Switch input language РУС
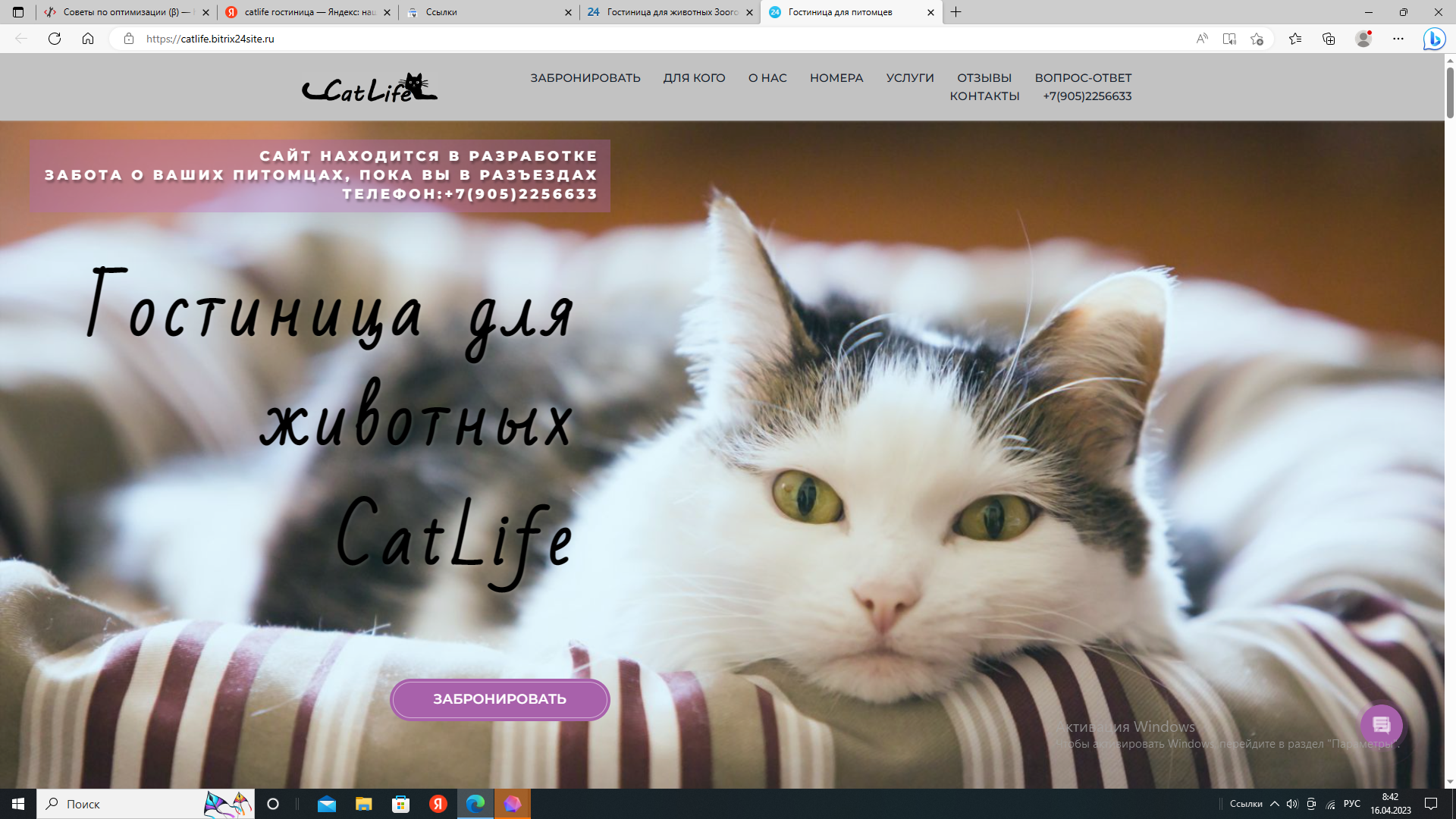 [x=1352, y=804]
